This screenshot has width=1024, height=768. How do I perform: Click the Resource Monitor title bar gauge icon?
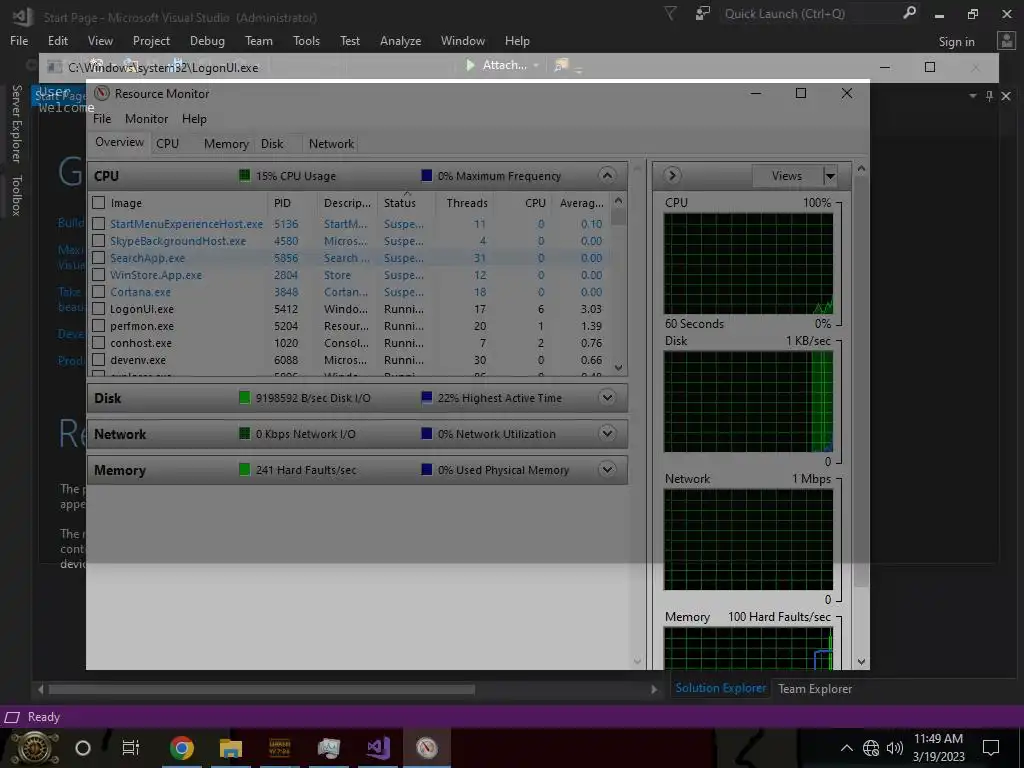pyautogui.click(x=102, y=93)
